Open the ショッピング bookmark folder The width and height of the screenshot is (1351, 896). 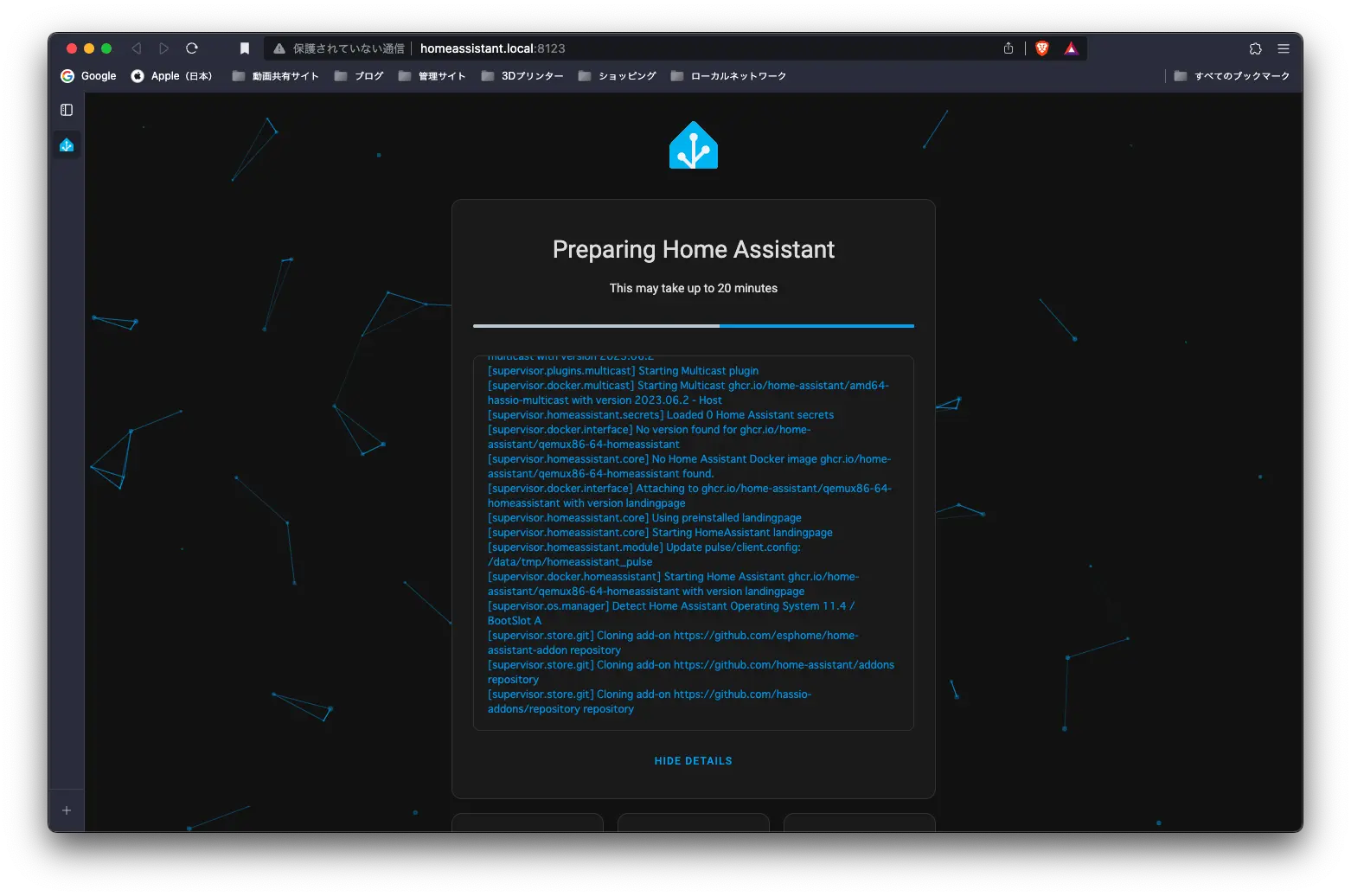coord(618,76)
